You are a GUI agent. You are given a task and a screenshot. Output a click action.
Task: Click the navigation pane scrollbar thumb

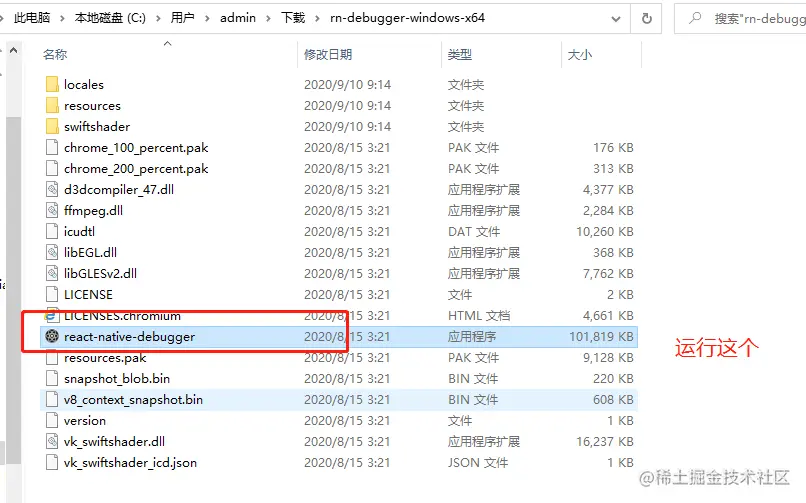(x=13, y=290)
